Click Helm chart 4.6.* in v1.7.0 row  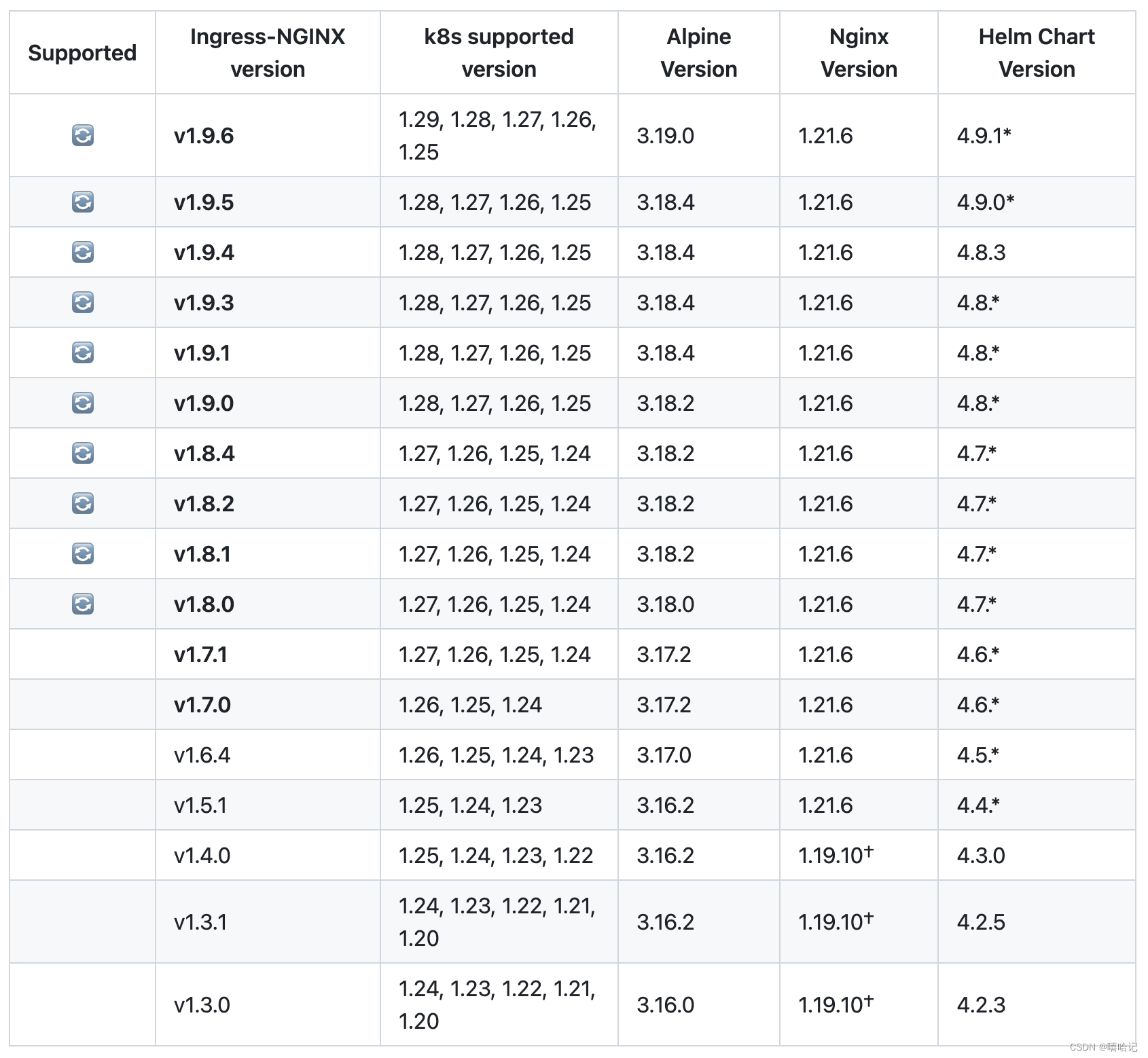pyautogui.click(x=978, y=705)
